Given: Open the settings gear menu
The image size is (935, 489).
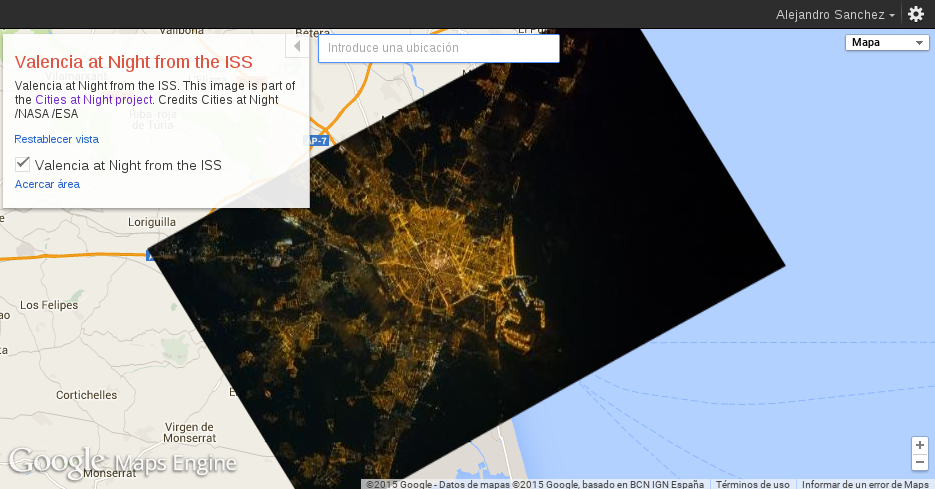Looking at the screenshot, I should coord(915,14).
